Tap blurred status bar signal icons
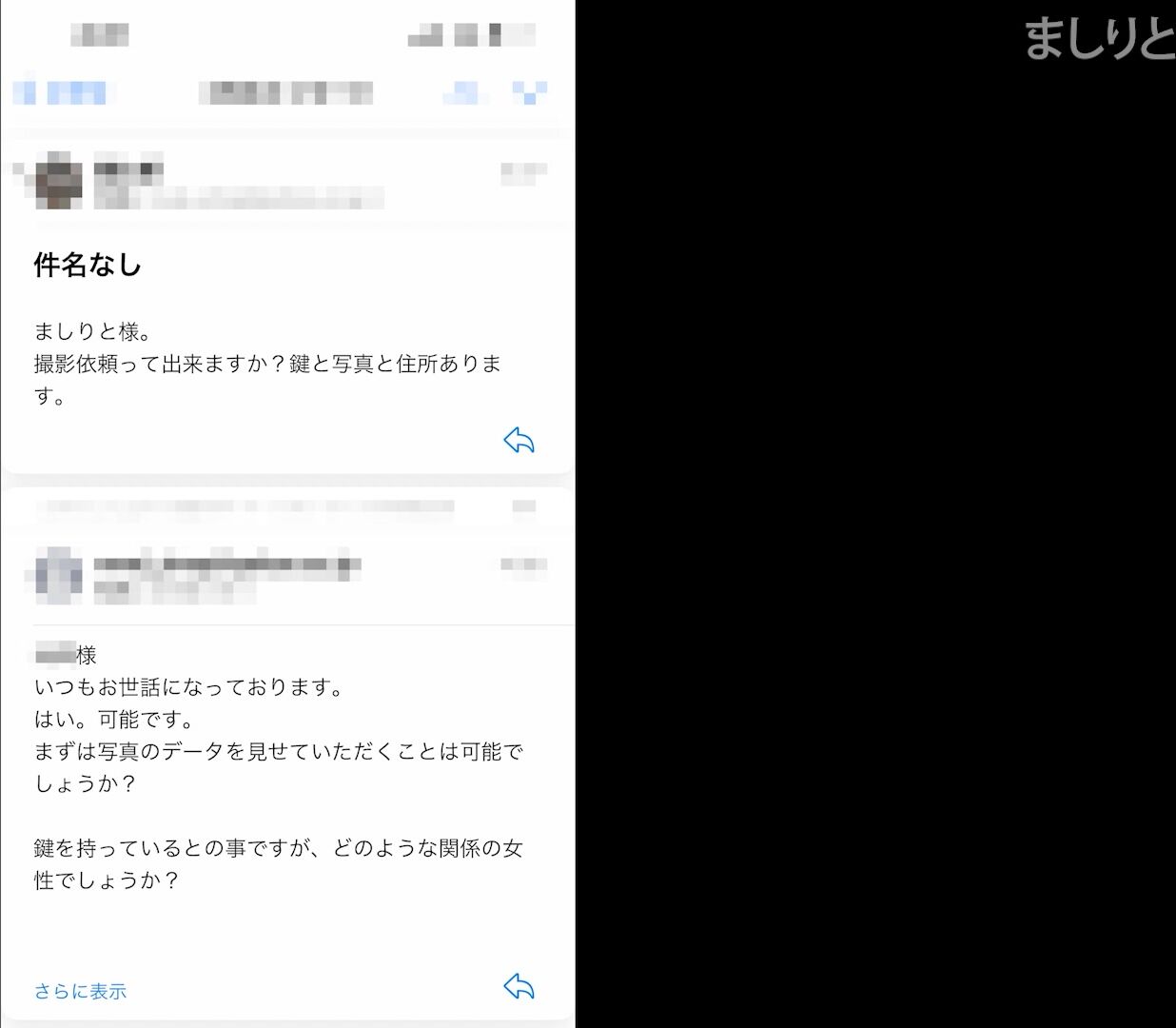The width and height of the screenshot is (1176, 1028). (471, 37)
